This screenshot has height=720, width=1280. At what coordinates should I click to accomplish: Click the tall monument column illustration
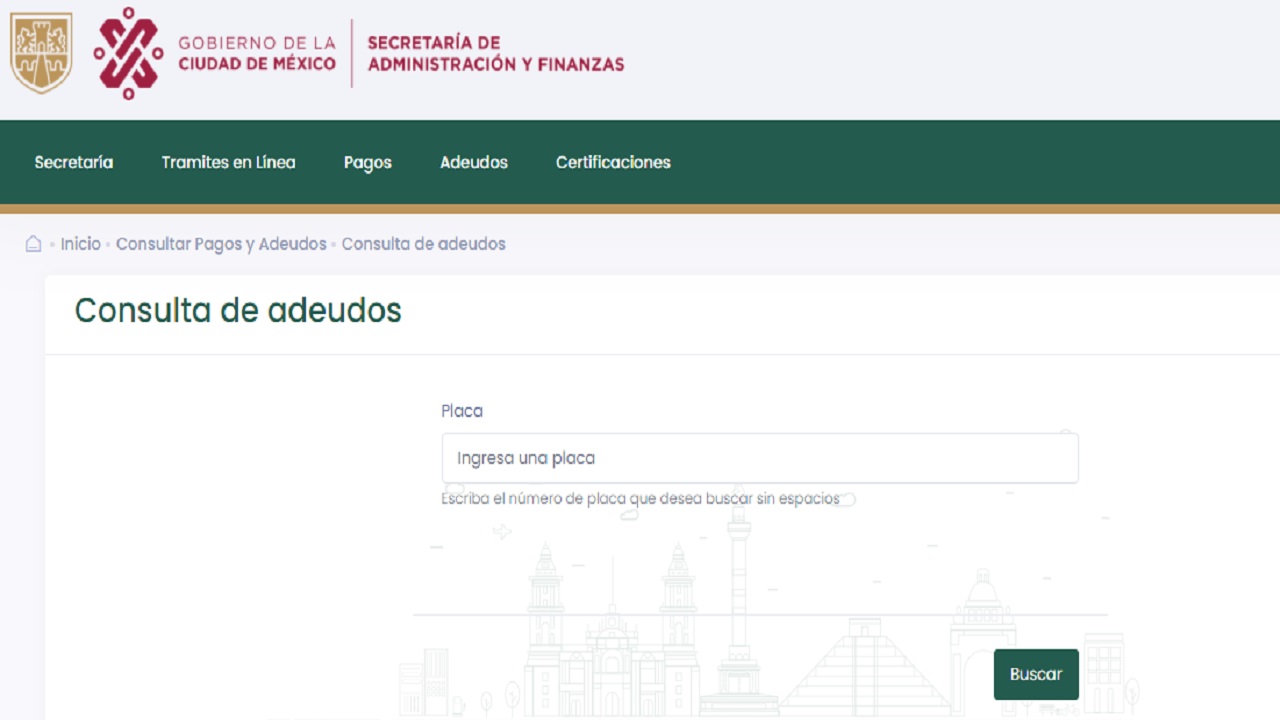pos(739,610)
